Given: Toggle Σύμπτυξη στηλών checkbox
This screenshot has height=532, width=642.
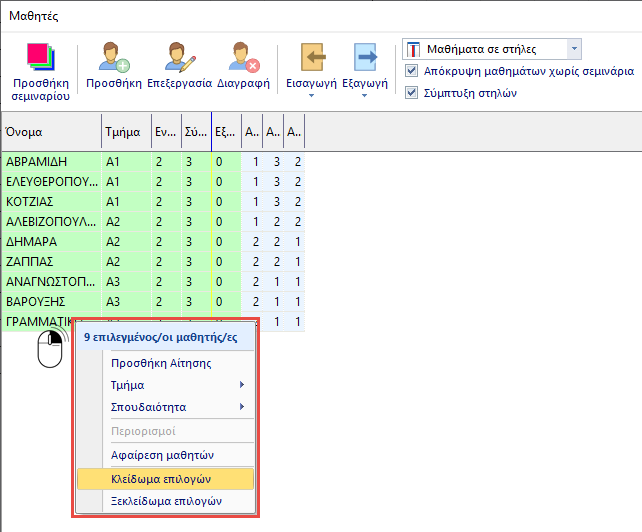Looking at the screenshot, I should [x=413, y=93].
